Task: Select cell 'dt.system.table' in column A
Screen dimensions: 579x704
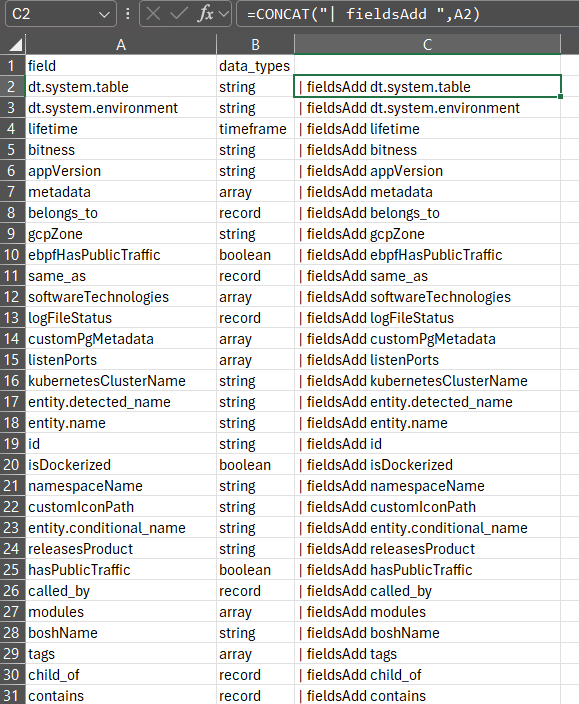Action: [121, 87]
